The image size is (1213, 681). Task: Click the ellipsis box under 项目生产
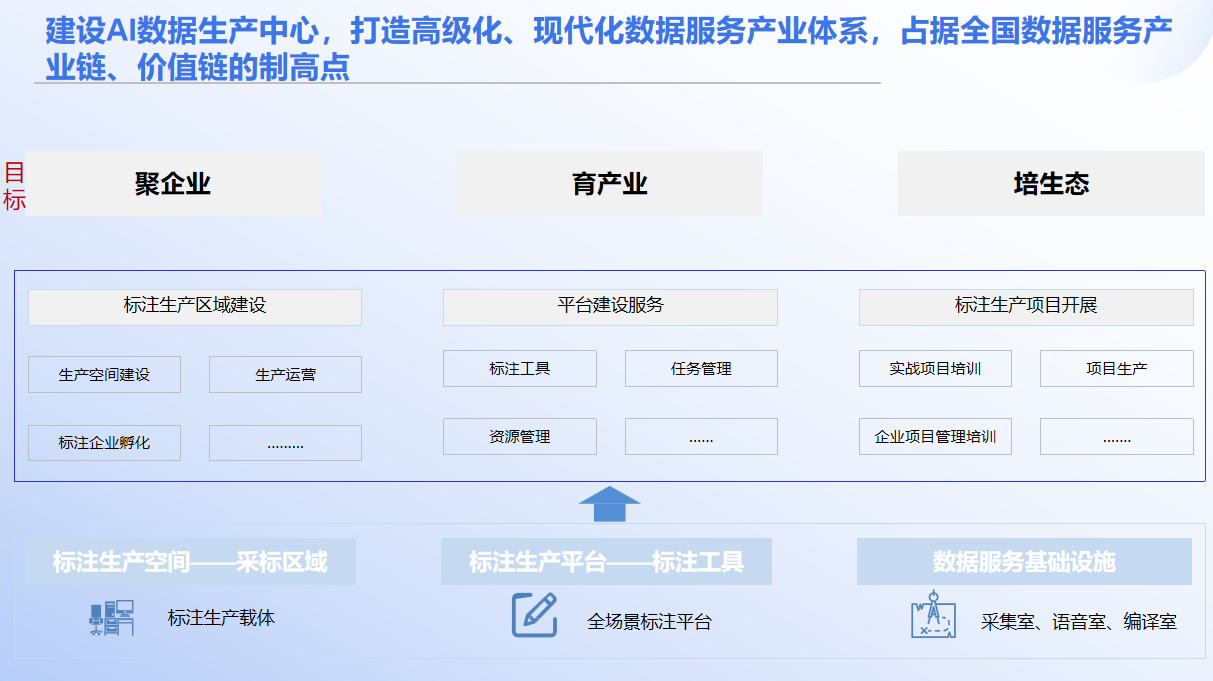click(x=1117, y=437)
